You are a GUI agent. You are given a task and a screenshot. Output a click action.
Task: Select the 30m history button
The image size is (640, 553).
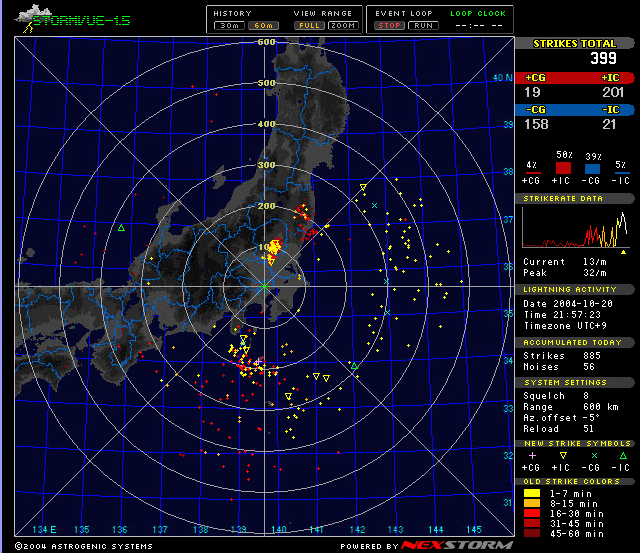[x=229, y=26]
